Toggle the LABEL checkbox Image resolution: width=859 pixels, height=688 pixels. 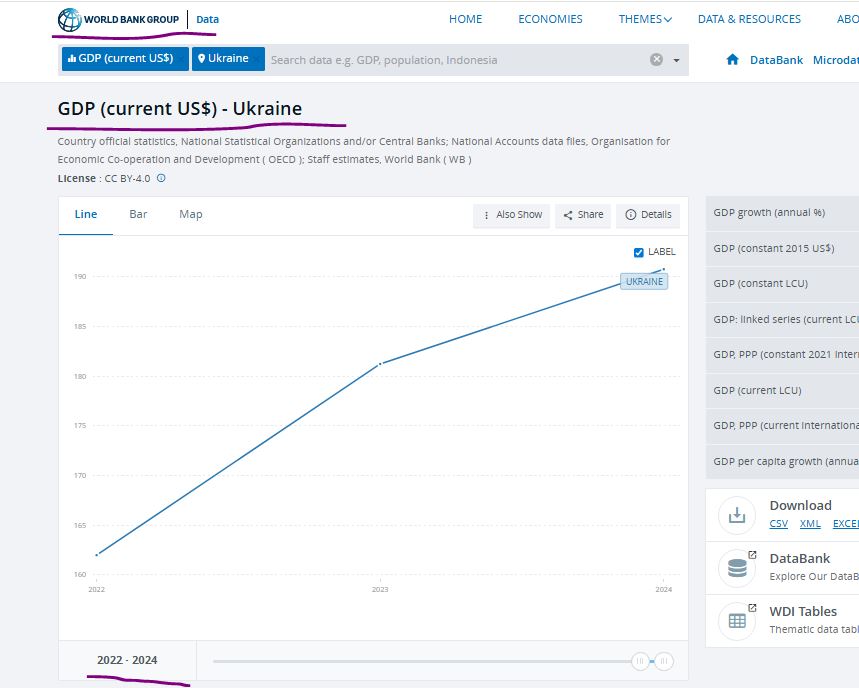[638, 252]
